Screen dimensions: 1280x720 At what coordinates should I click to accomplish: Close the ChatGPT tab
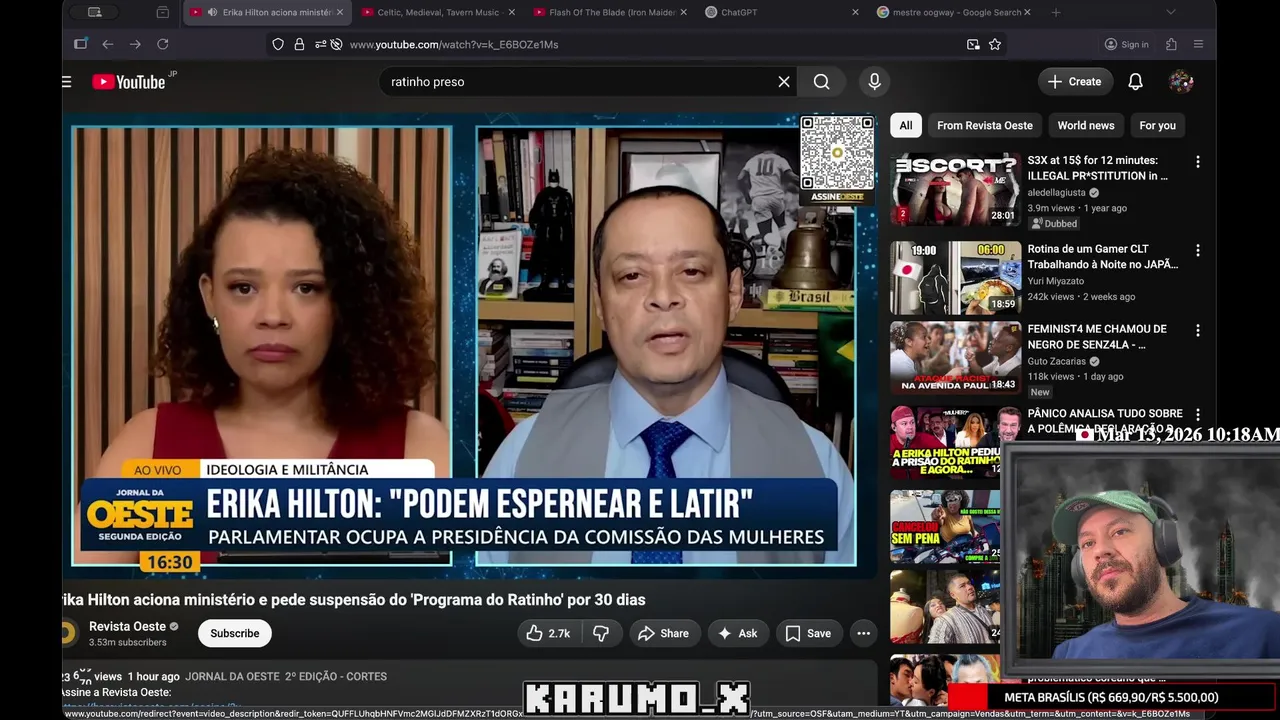coord(855,12)
